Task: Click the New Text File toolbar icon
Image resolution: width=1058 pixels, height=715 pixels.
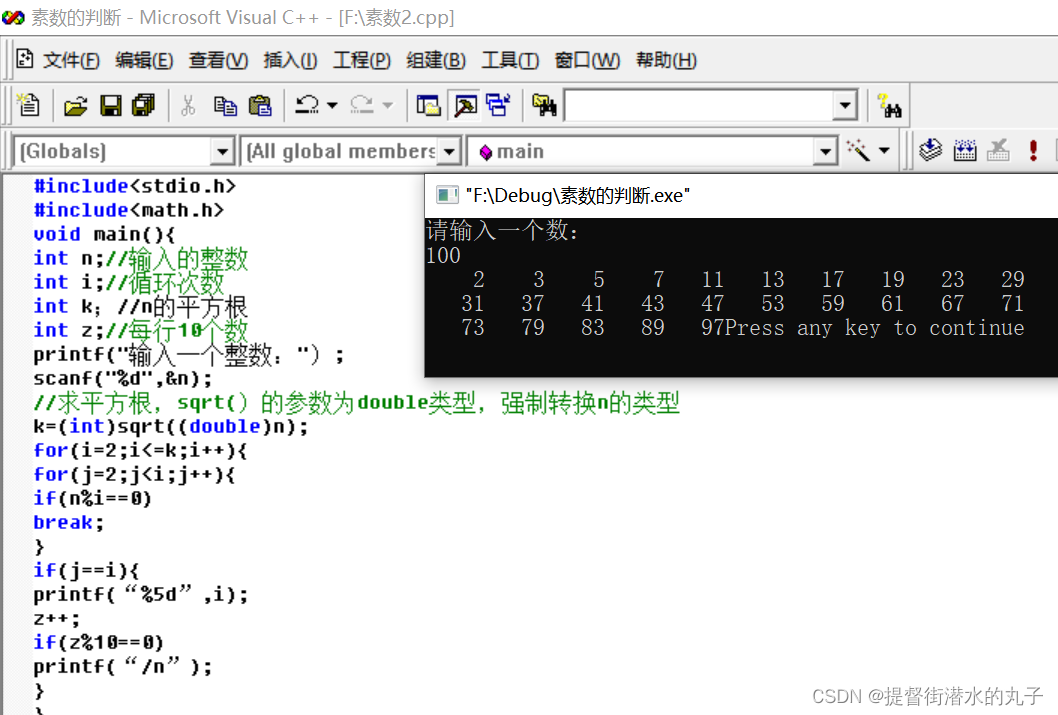Action: coord(28,105)
